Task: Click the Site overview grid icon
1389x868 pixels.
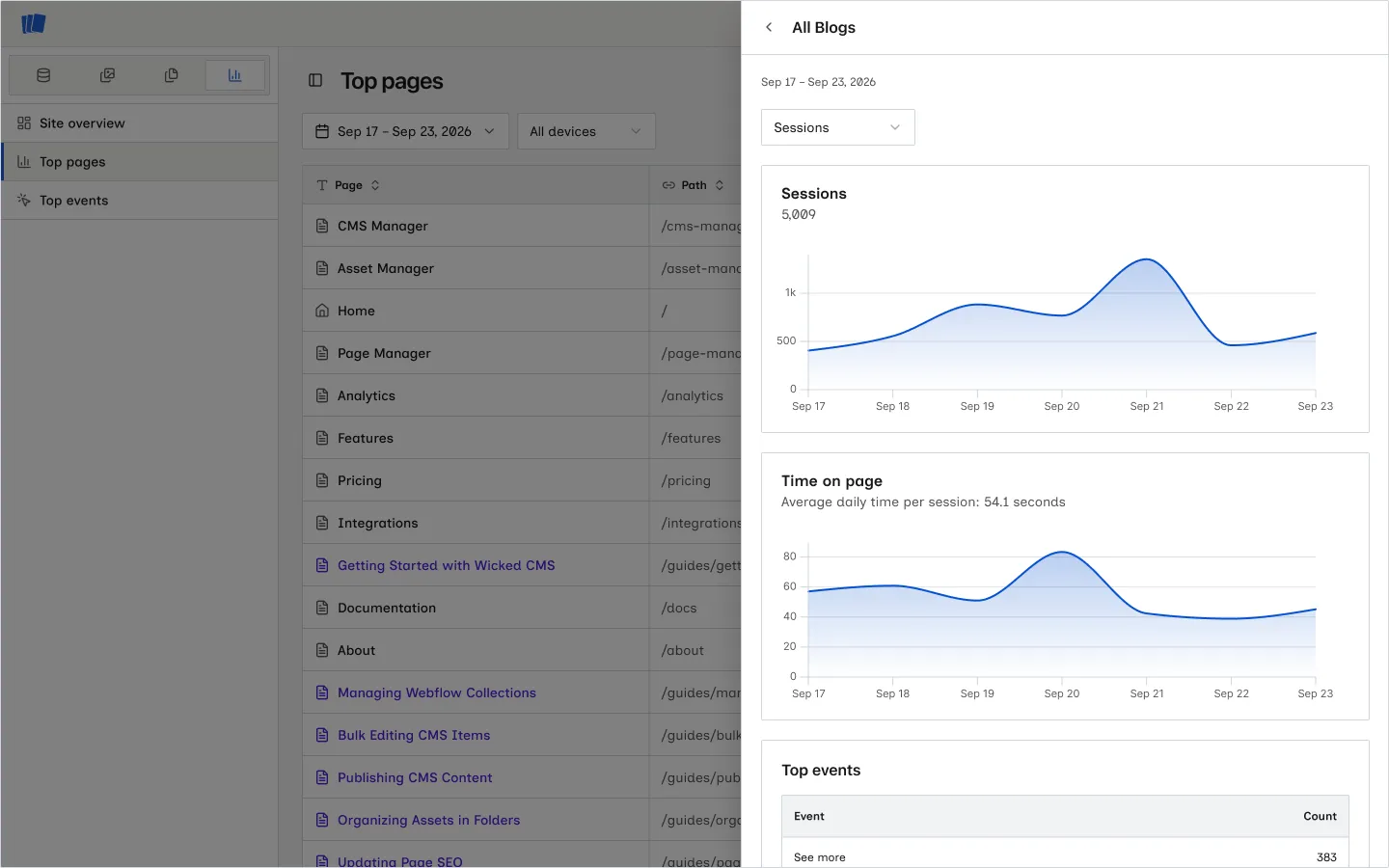Action: tap(24, 123)
